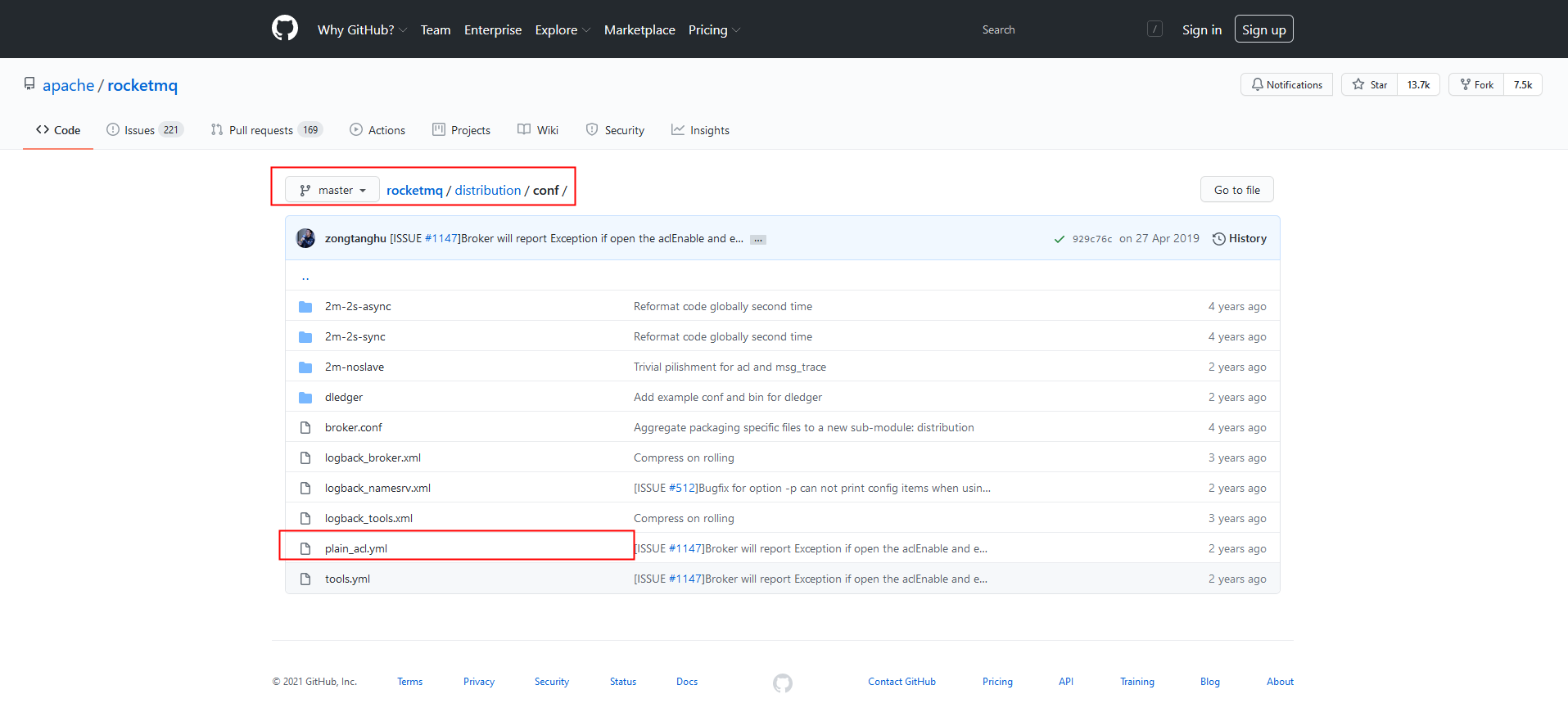Click the Go to file button
This screenshot has width=1568, height=703.
1237,190
